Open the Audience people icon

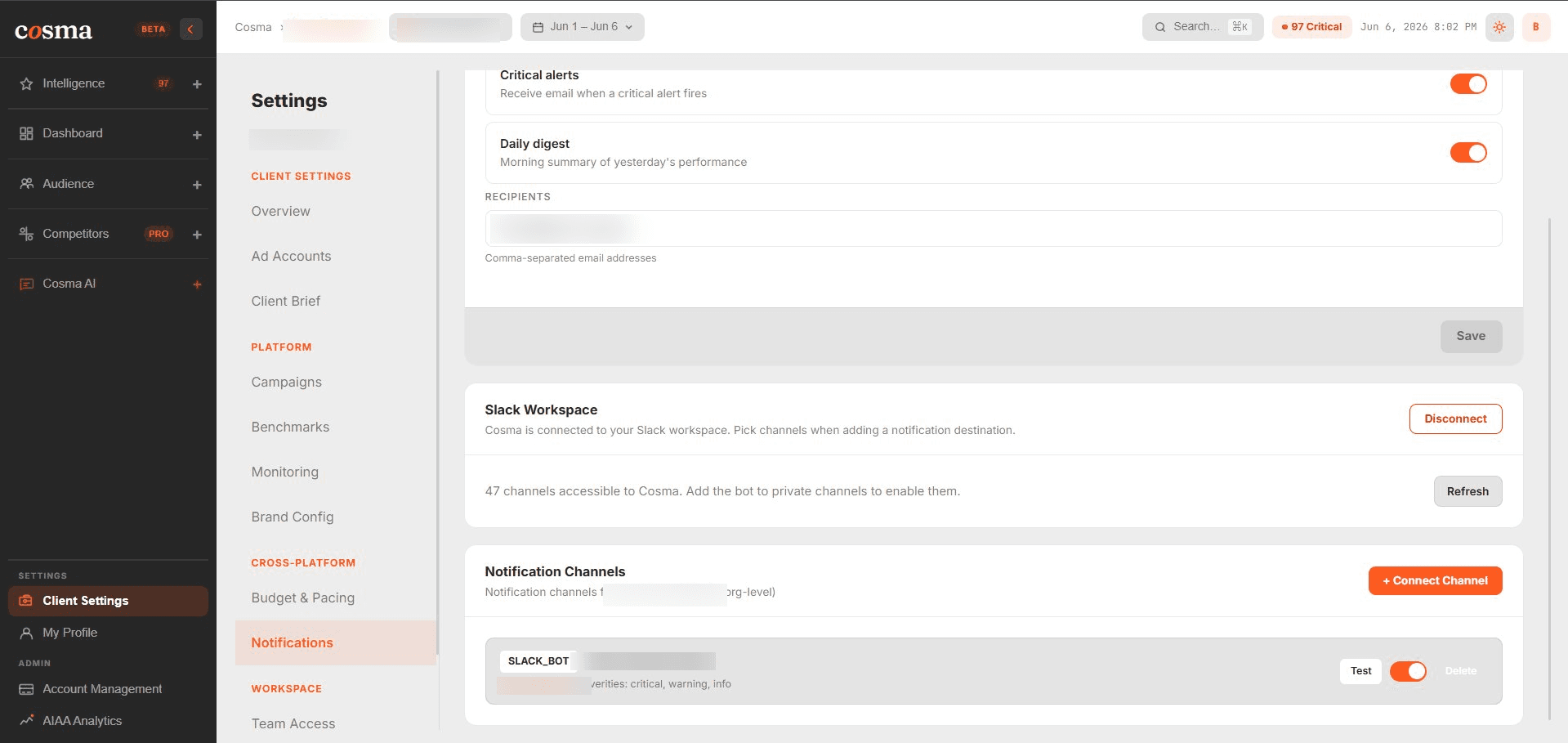(x=26, y=184)
